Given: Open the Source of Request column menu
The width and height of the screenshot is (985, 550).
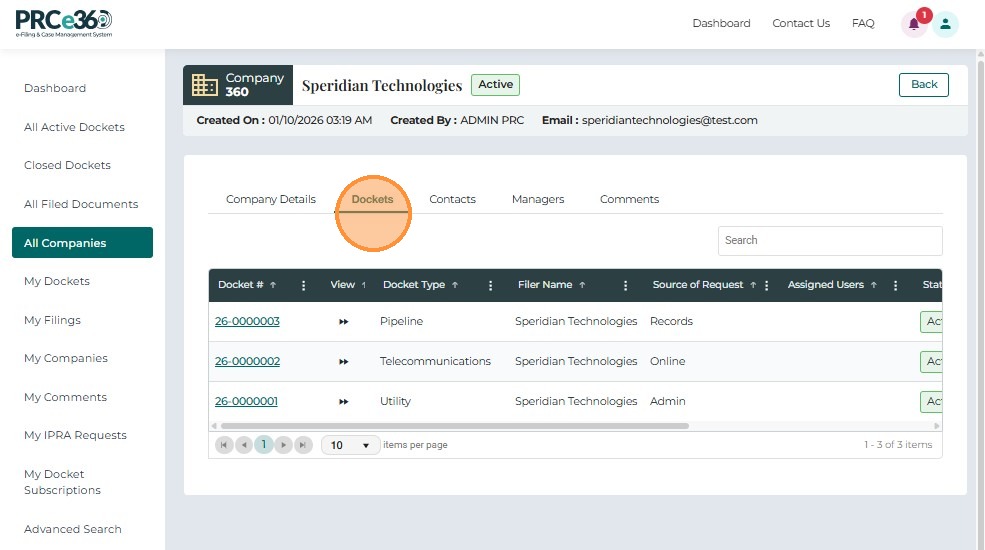Looking at the screenshot, I should tap(767, 285).
